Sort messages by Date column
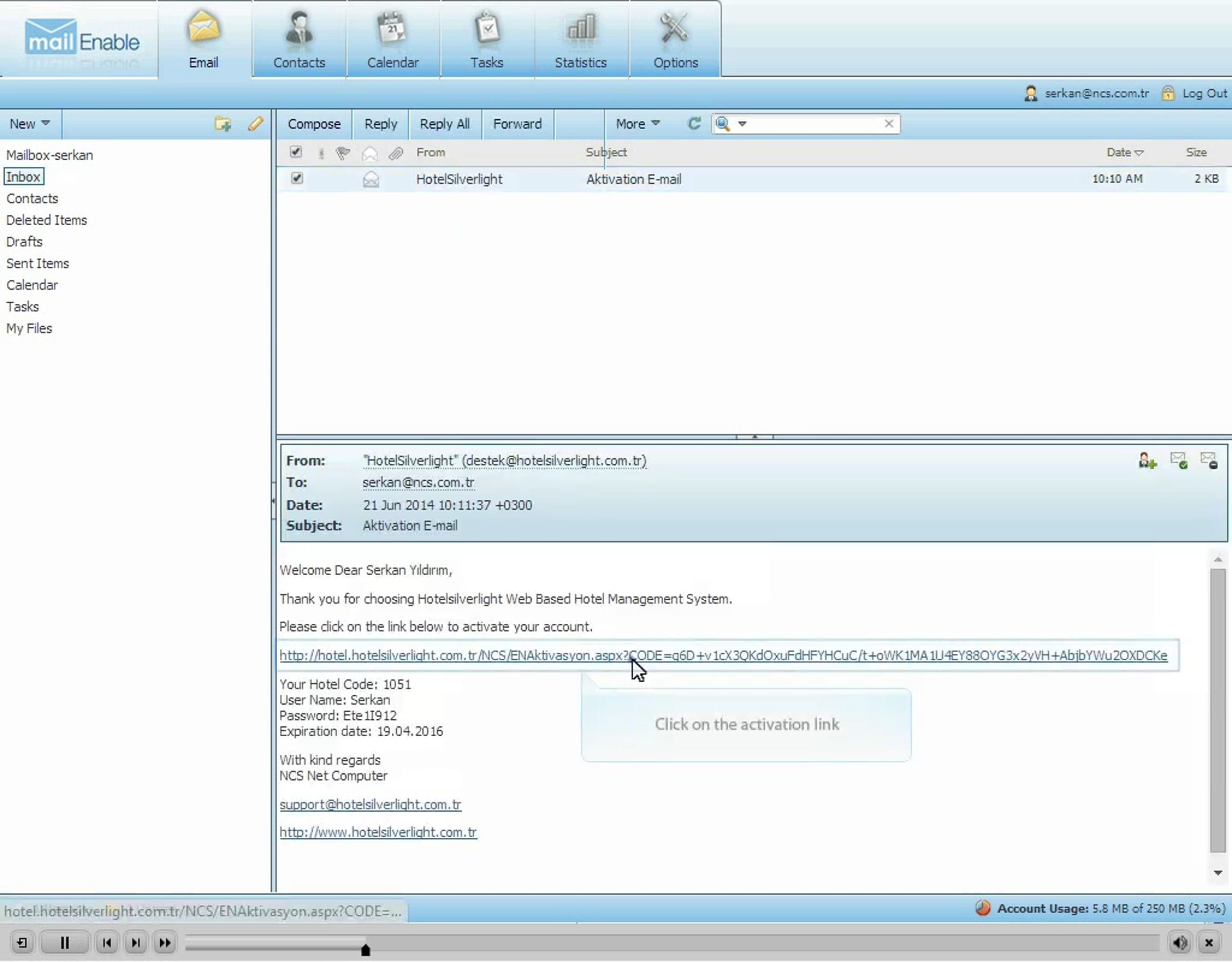The height and width of the screenshot is (962, 1232). 1124,152
